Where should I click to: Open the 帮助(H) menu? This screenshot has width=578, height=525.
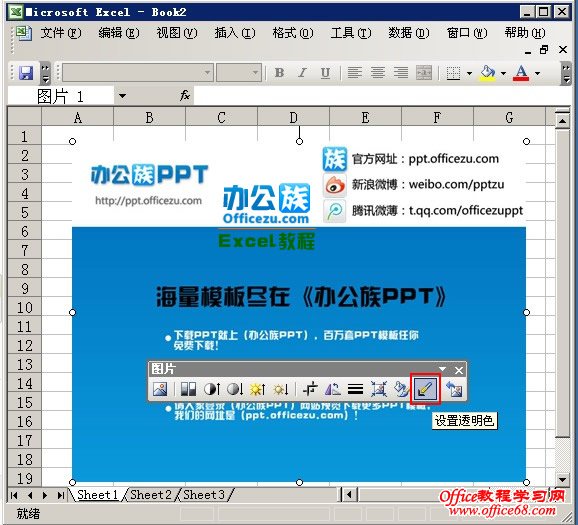(525, 33)
